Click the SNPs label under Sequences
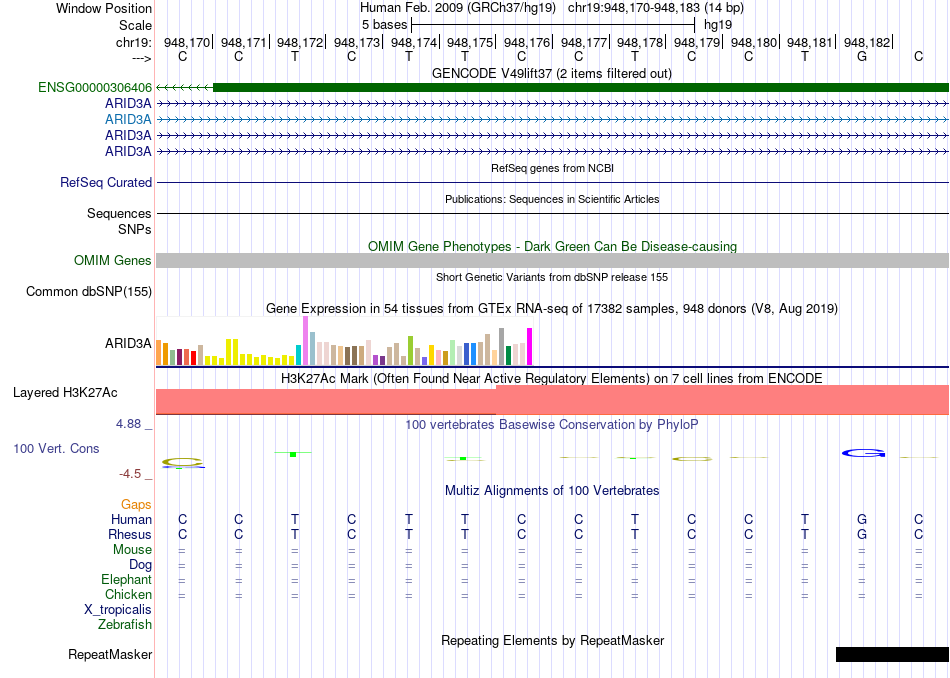950x678 pixels. pyautogui.click(x=135, y=230)
